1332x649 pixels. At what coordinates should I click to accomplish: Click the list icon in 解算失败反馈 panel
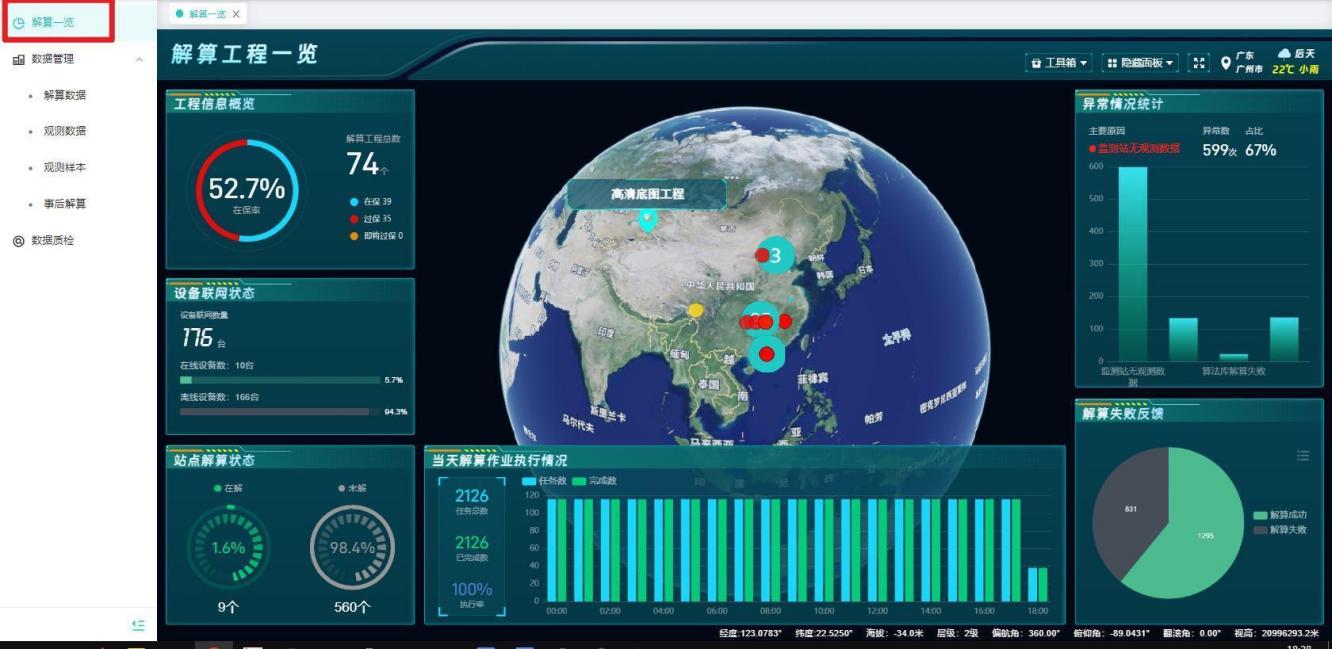1302,456
